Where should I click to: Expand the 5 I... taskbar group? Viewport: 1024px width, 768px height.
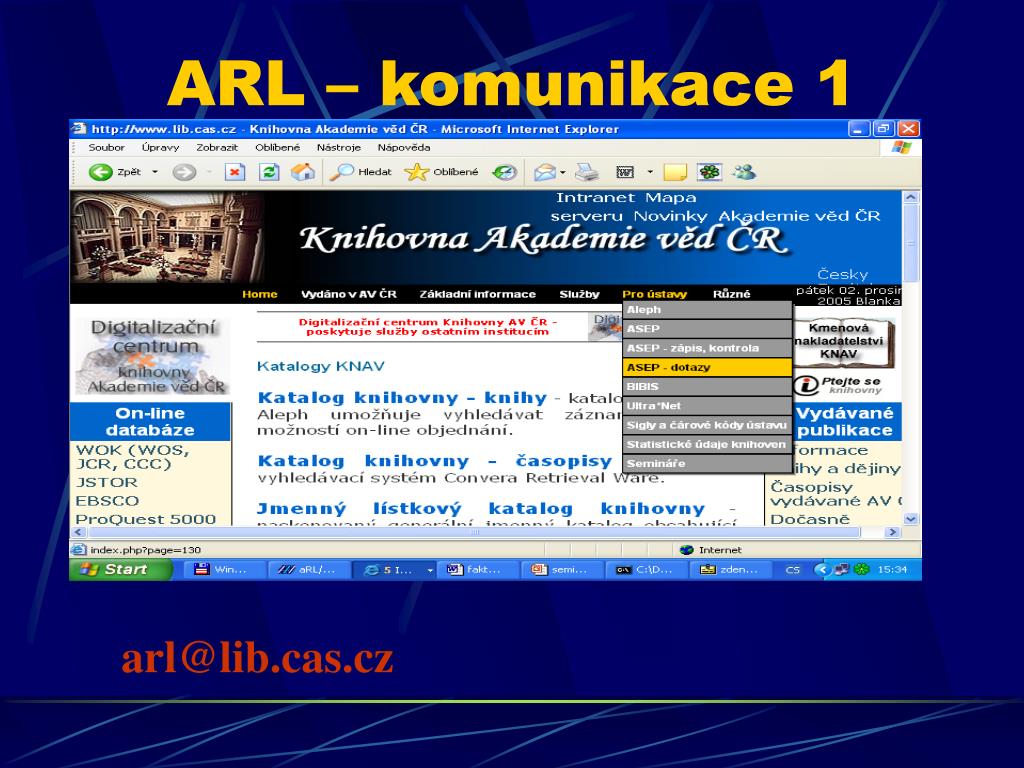430,569
